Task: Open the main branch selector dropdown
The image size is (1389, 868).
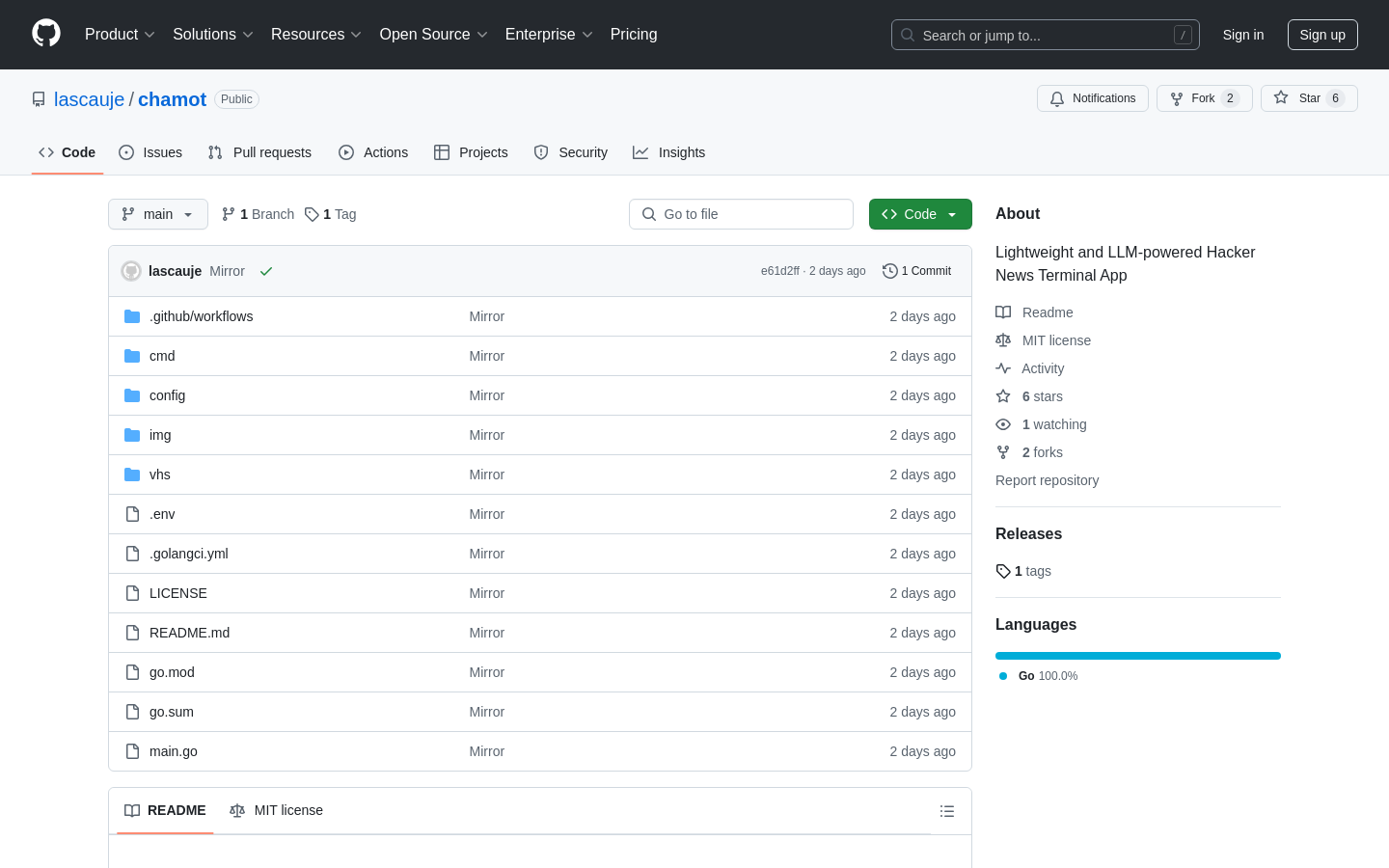Action: (x=158, y=214)
